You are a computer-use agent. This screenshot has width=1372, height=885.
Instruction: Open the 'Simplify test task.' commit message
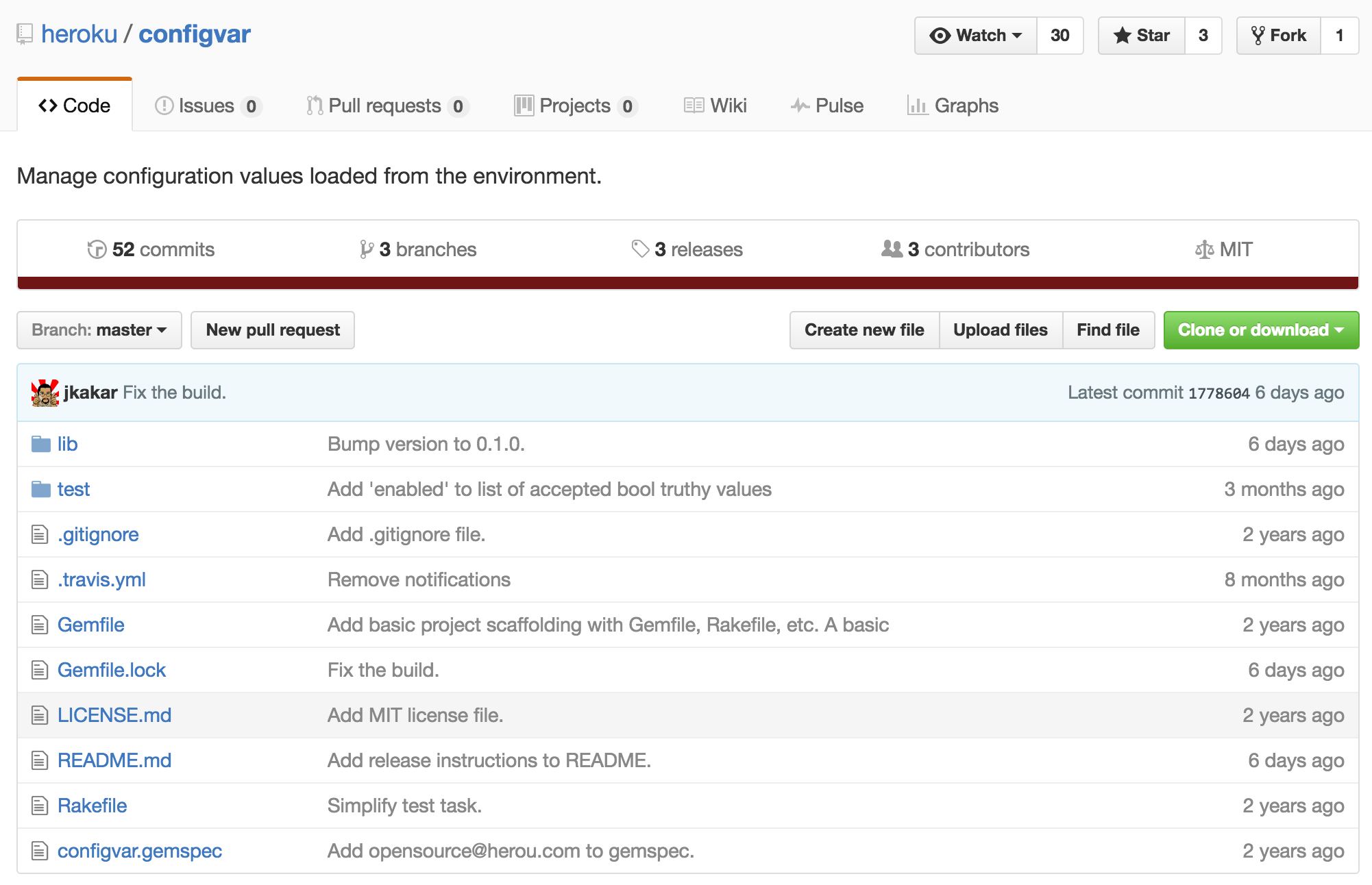[x=404, y=806]
